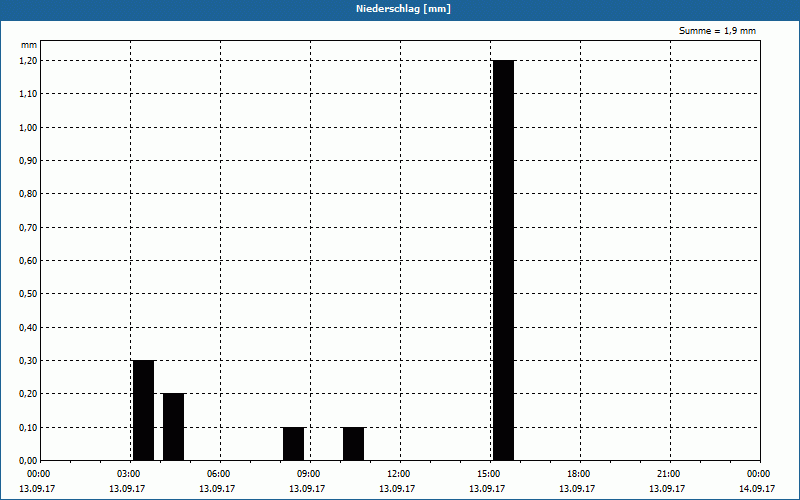Select the 0,20 mm precipitation bar
Screen dimensions: 800x500
click(x=173, y=427)
